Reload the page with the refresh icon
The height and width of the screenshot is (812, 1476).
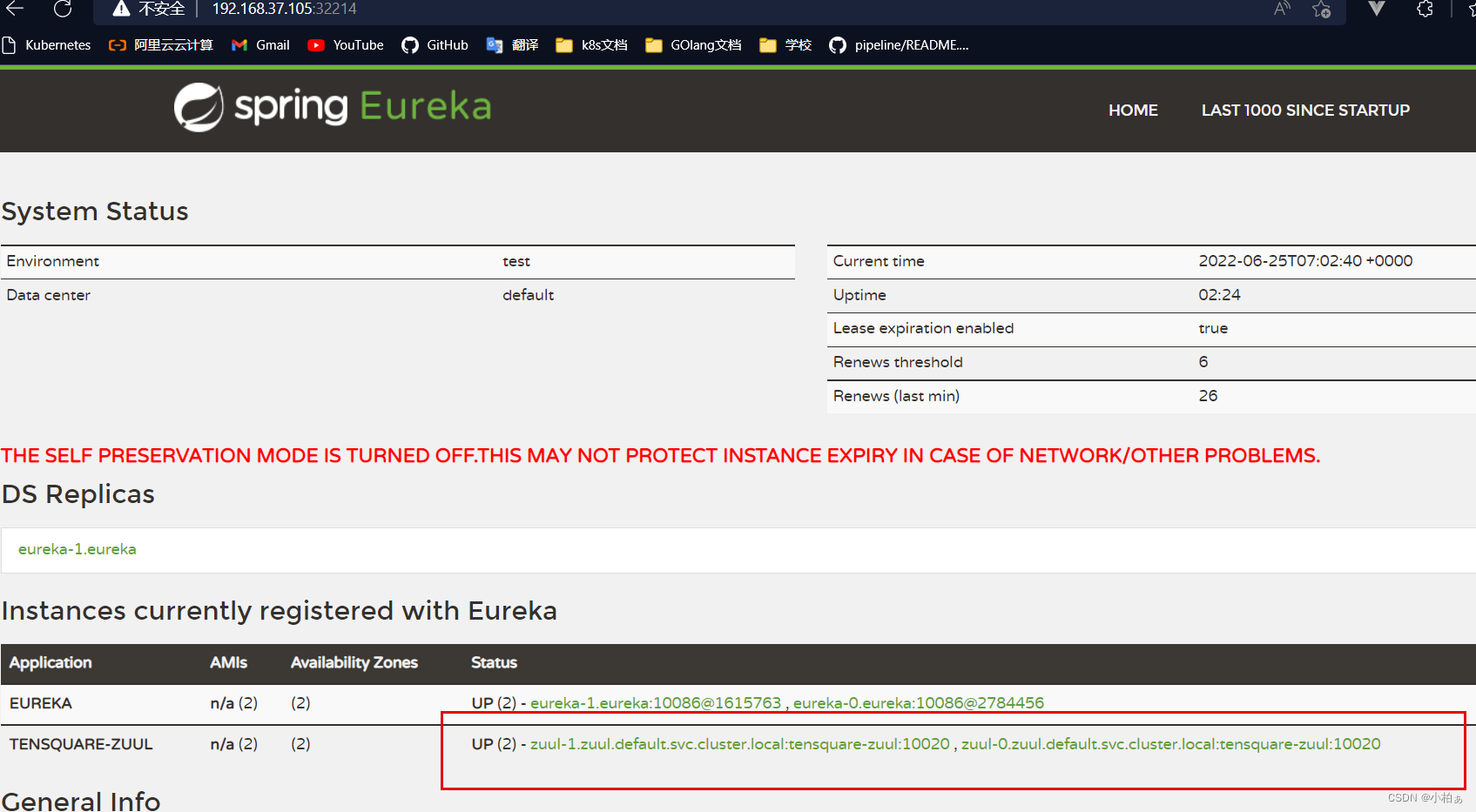pyautogui.click(x=63, y=9)
